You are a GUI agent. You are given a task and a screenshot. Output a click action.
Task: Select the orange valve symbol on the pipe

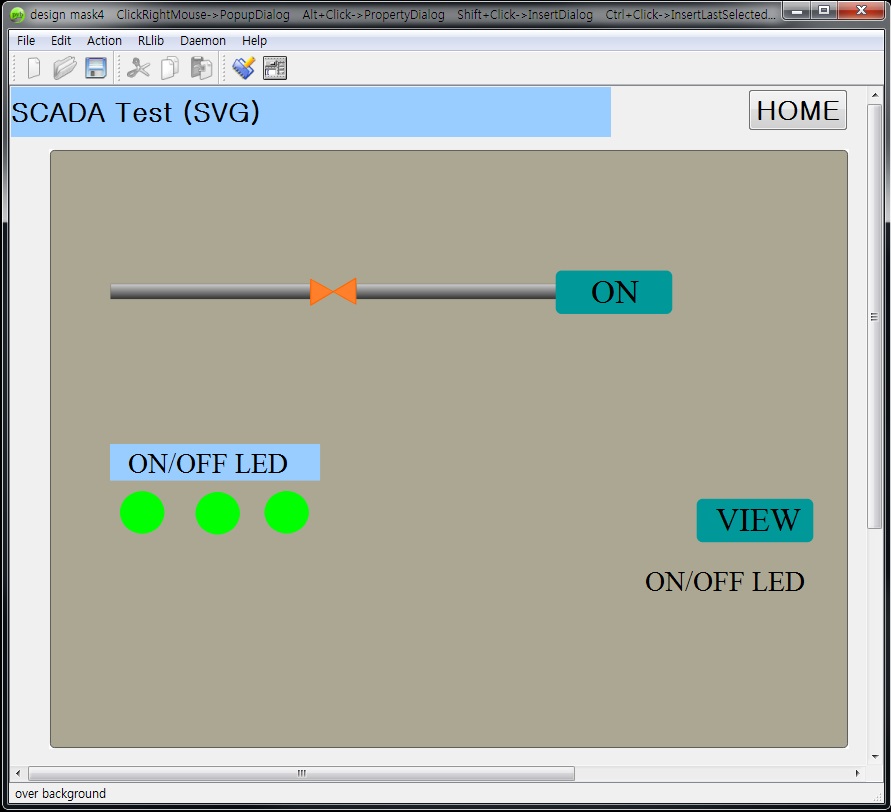point(333,292)
